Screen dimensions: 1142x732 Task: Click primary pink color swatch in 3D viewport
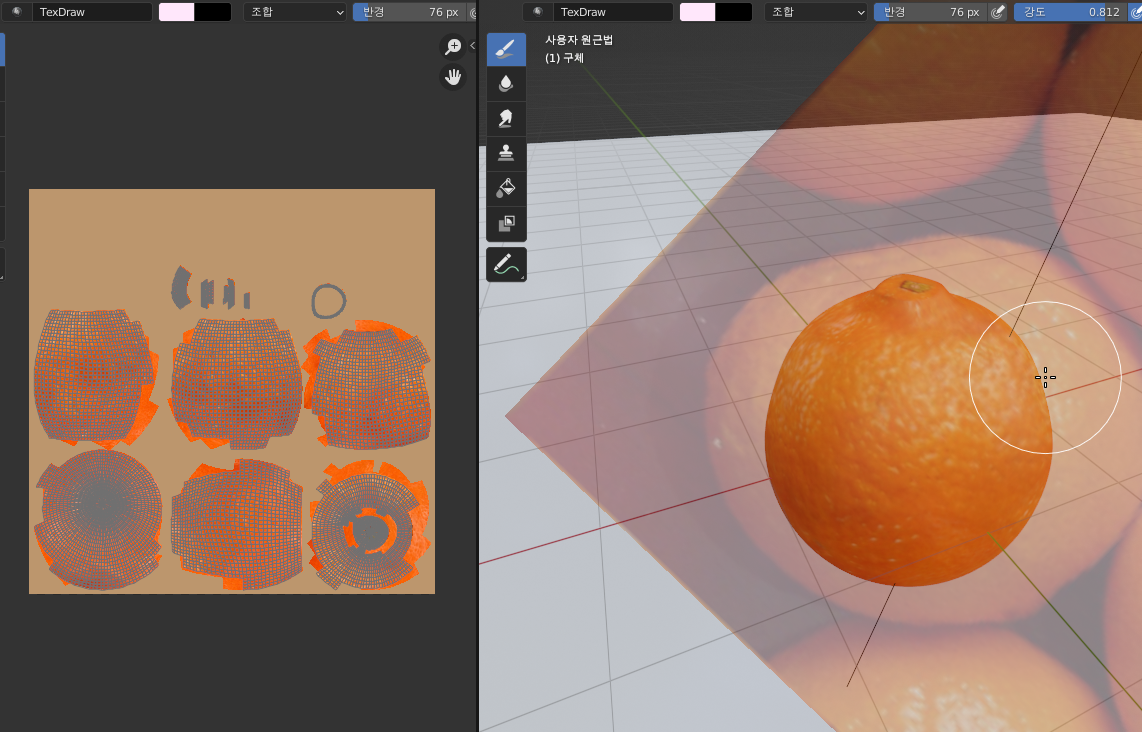click(698, 12)
